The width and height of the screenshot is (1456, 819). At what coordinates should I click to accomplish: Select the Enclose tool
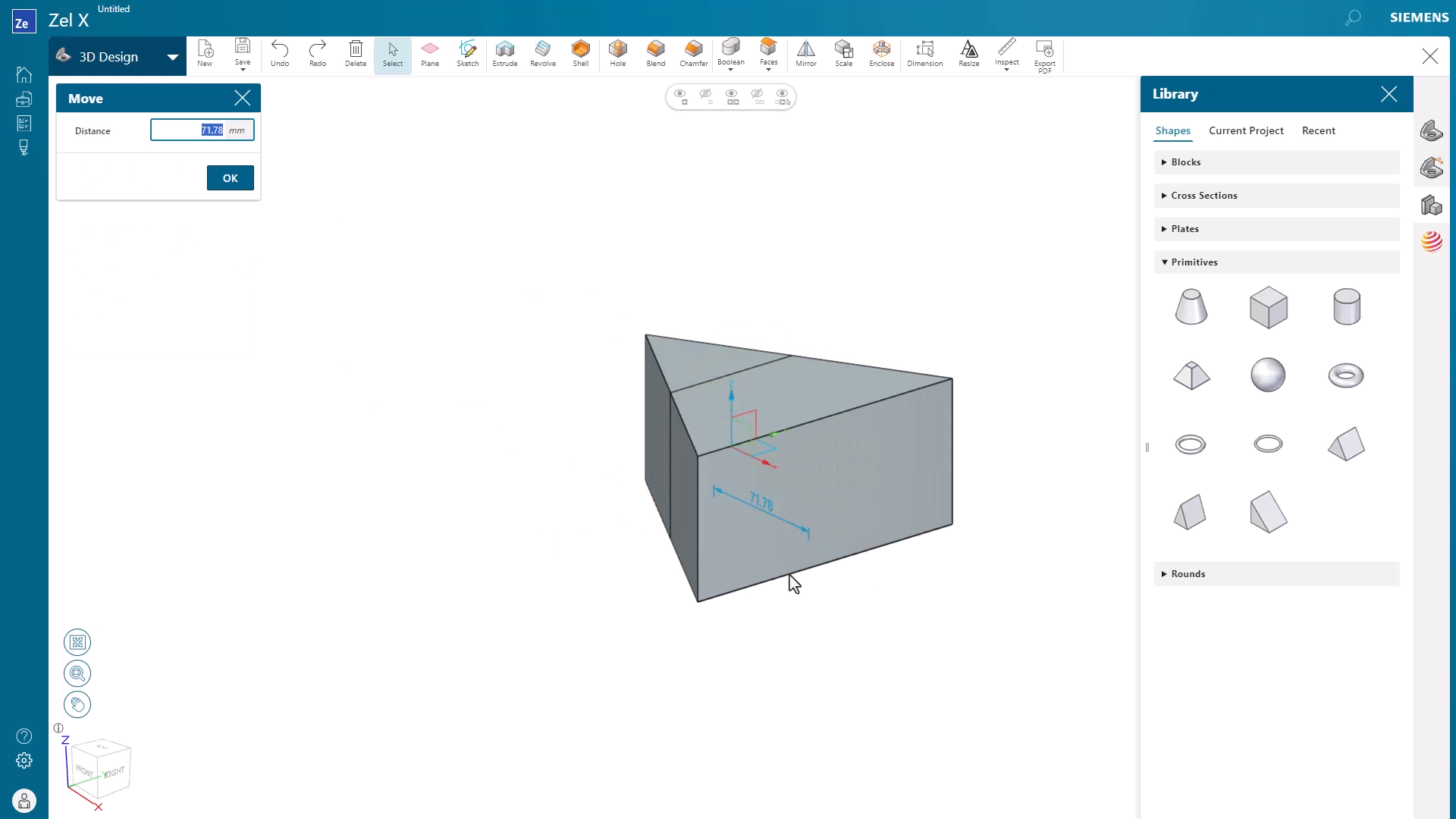pos(881,54)
